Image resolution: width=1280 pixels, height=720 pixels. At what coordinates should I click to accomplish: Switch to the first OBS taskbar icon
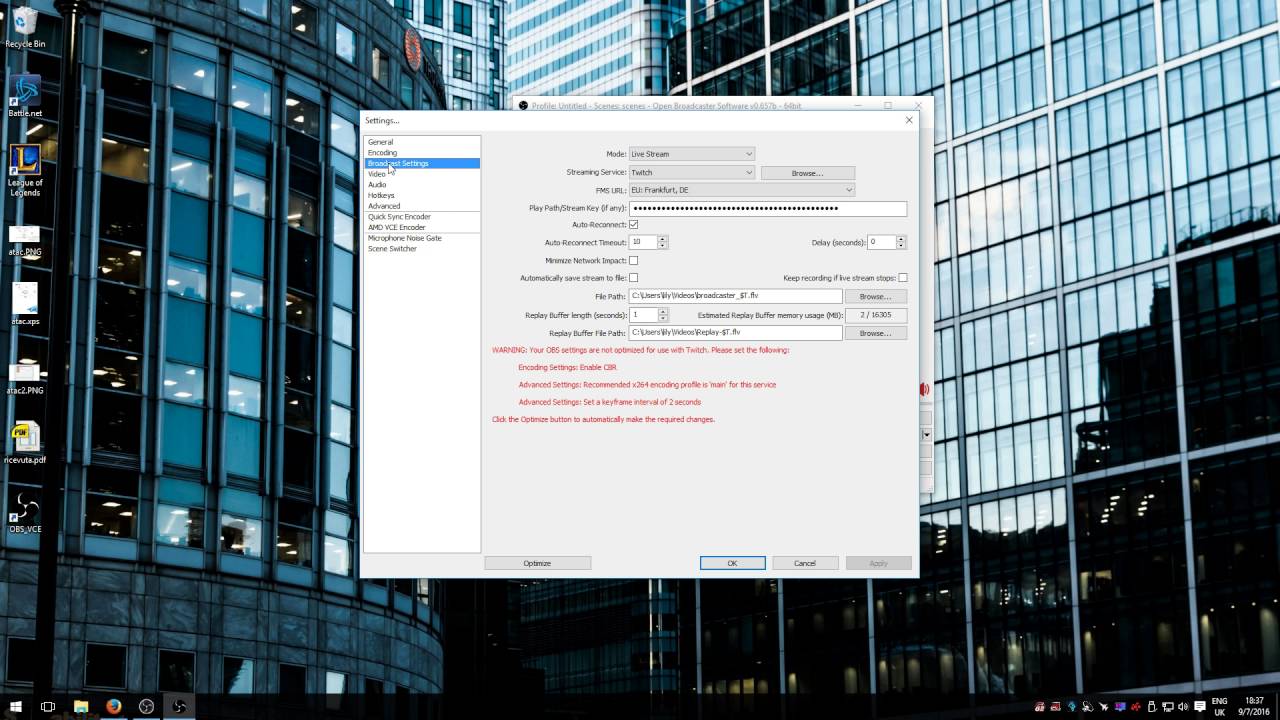146,706
